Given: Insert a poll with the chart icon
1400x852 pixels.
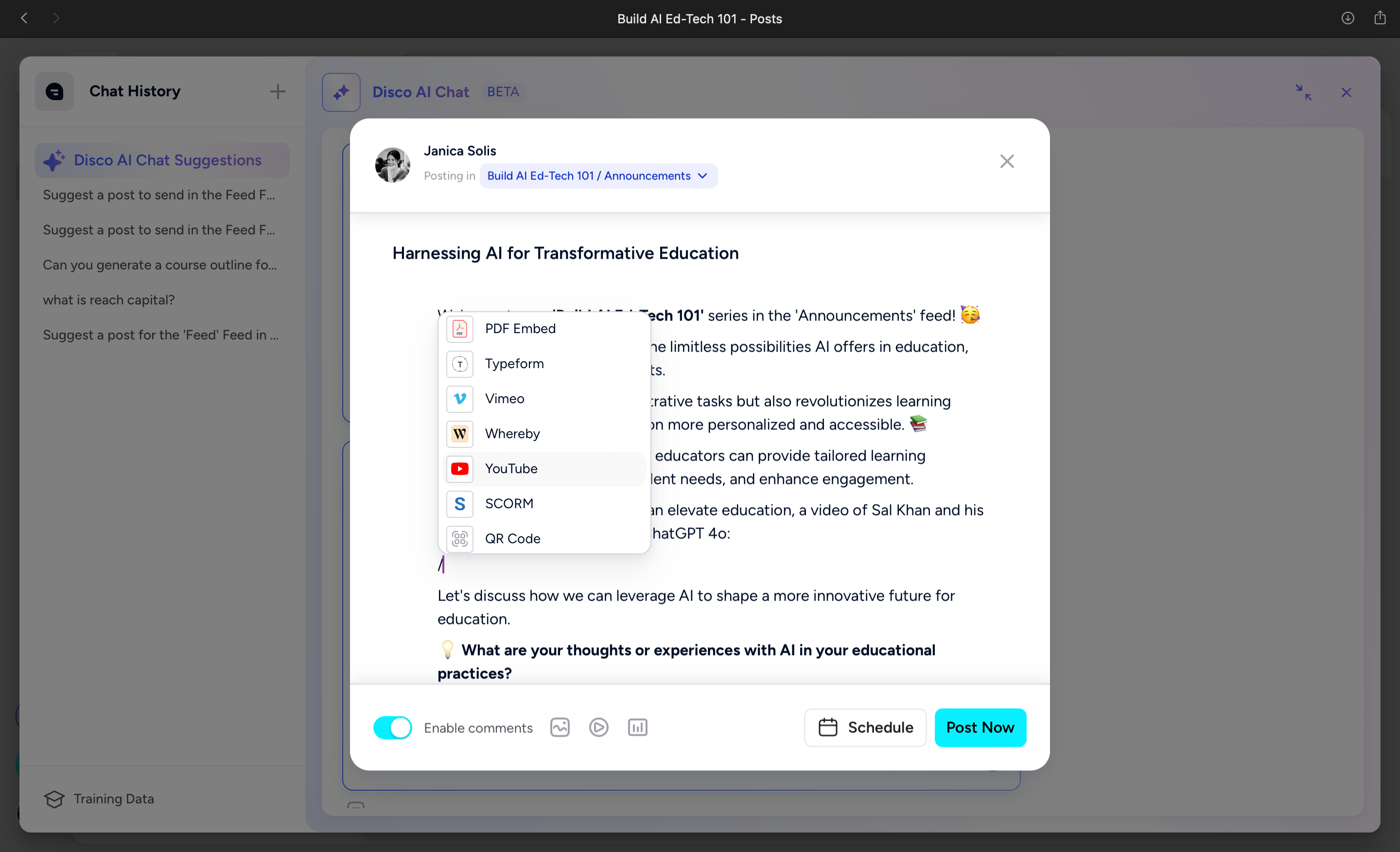Looking at the screenshot, I should click(637, 728).
